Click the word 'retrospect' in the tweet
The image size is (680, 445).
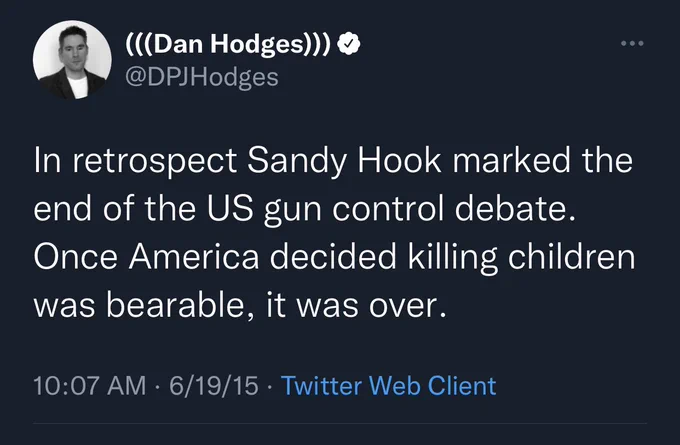click(154, 162)
